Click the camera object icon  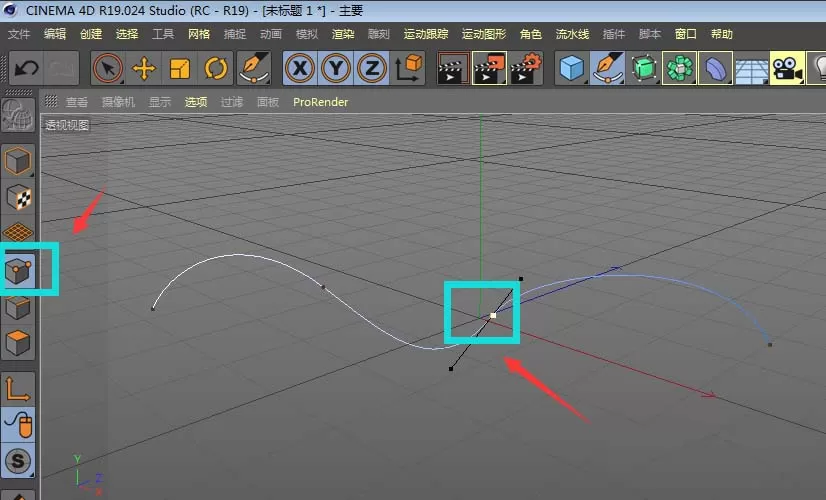[787, 68]
